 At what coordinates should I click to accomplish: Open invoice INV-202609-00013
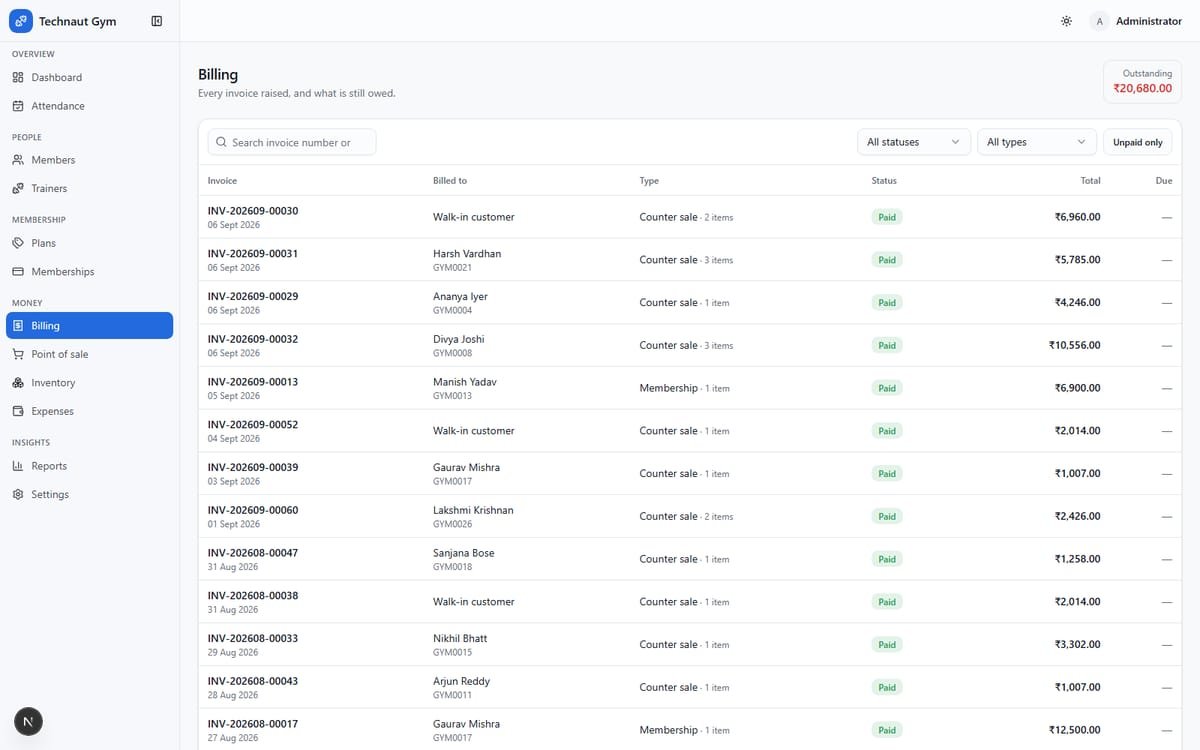[x=253, y=382]
